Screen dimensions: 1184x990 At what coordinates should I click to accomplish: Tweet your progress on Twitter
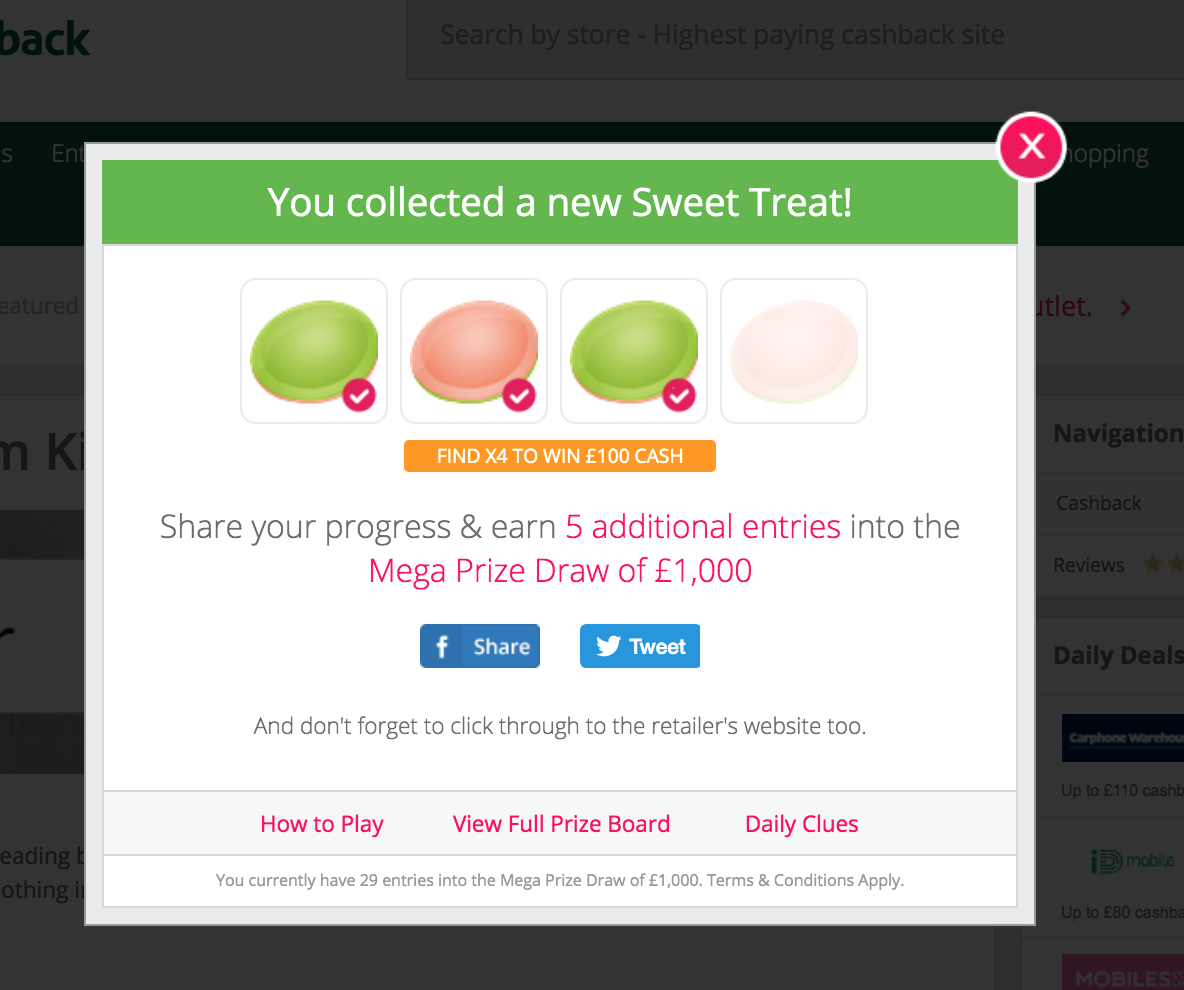(x=640, y=646)
